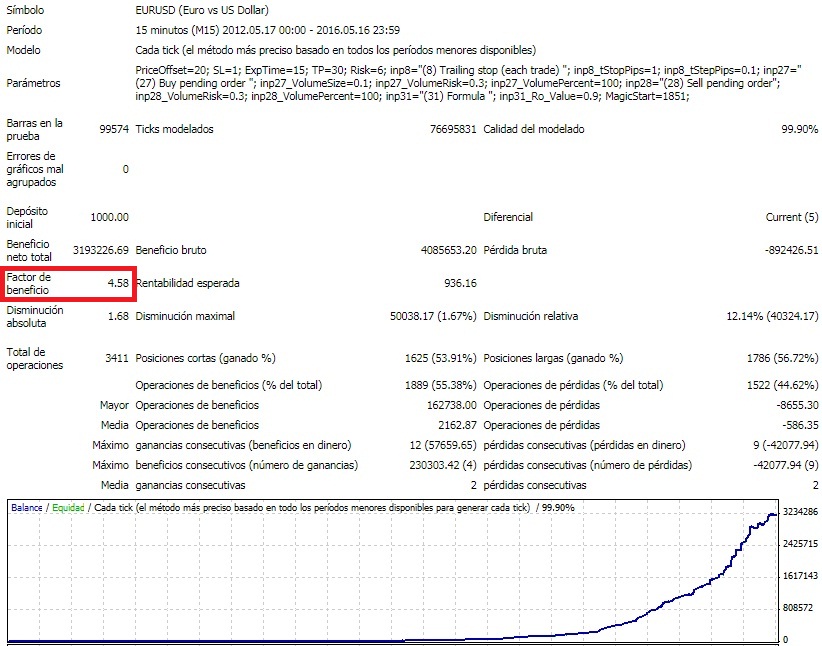Viewport: 822px width, 646px height.
Task: Click "pérdidas consecutivas (número de pérdidas)" label
Action: (x=587, y=465)
